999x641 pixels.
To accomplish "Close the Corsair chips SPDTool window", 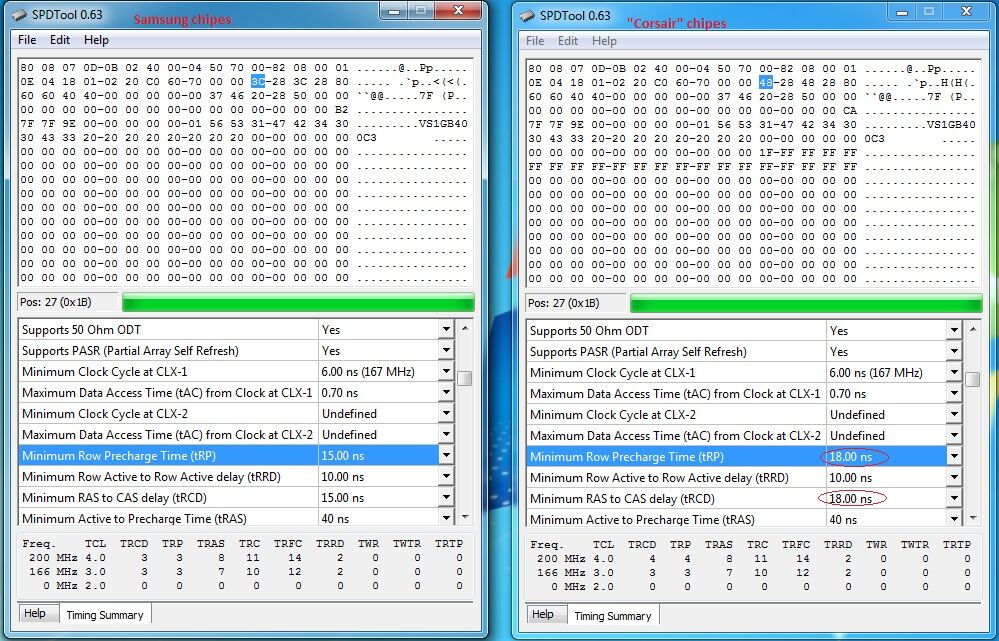I will tap(966, 11).
